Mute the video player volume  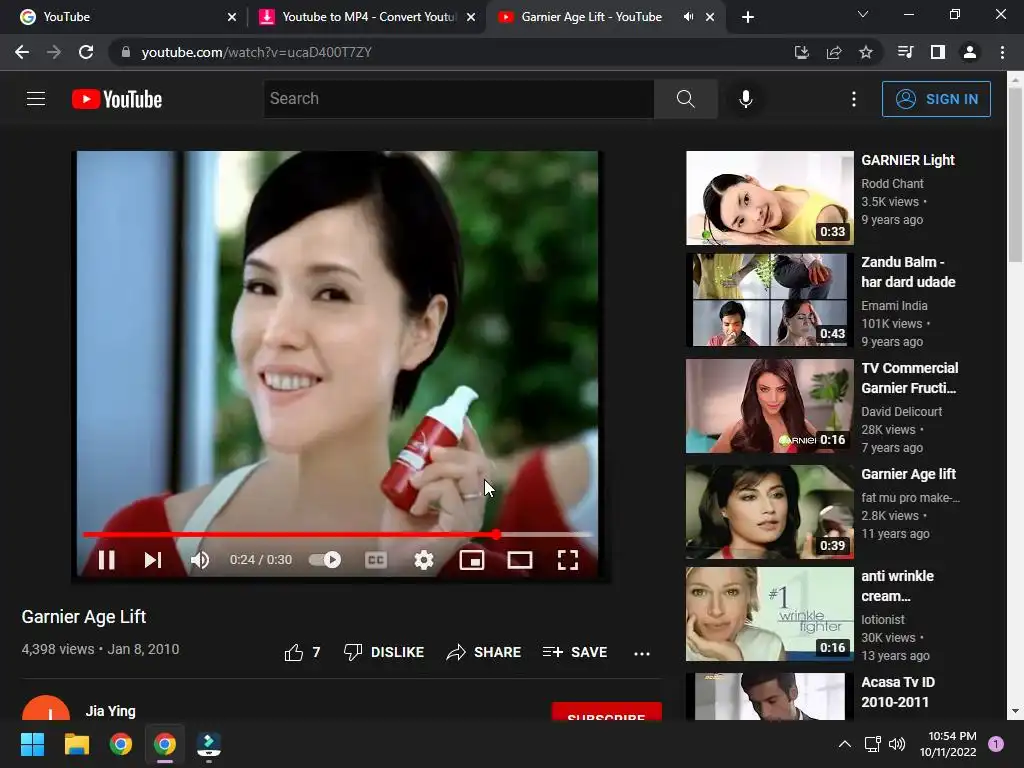200,560
